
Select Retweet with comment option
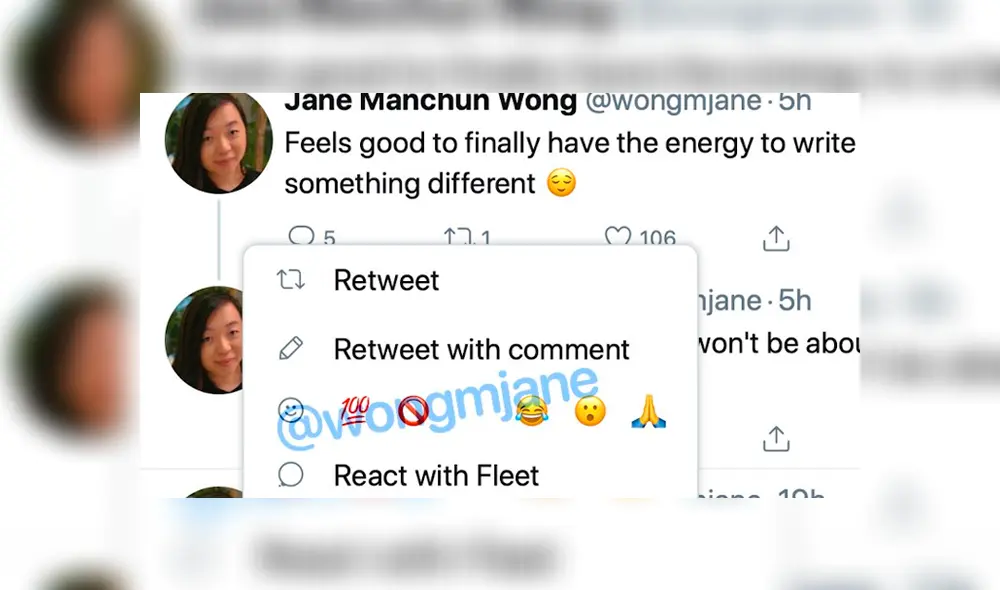pyautogui.click(x=481, y=350)
